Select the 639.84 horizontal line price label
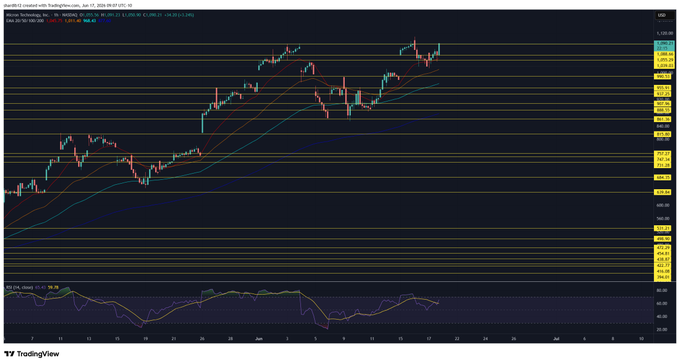 click(x=663, y=192)
